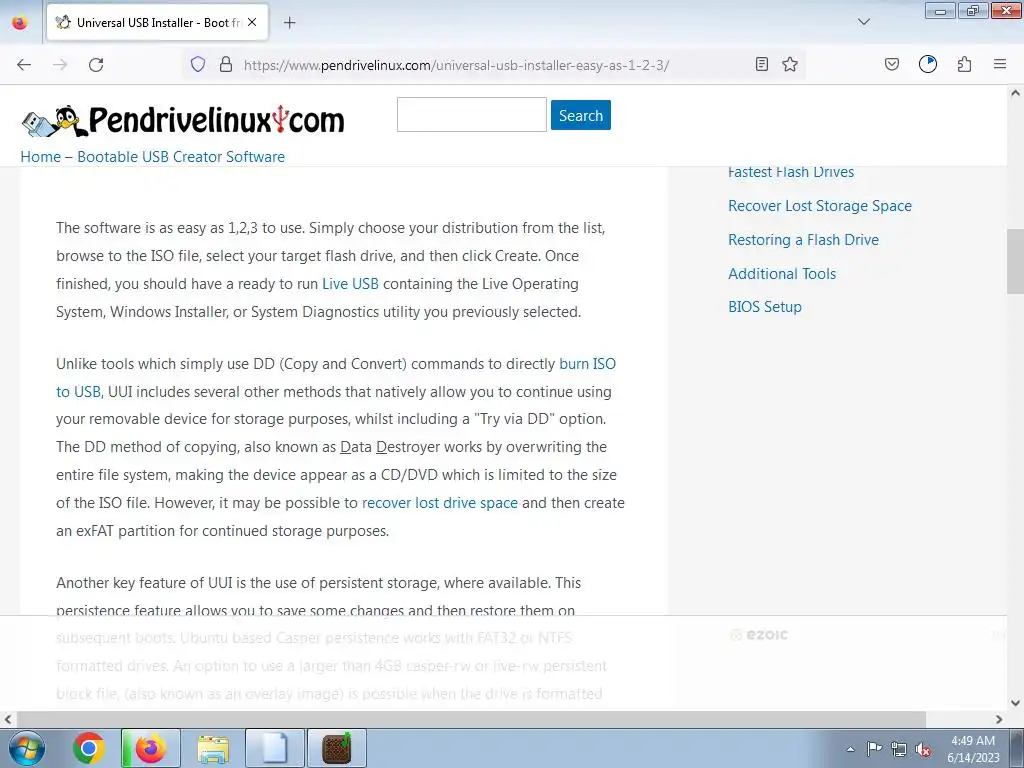Open the Extensions puzzle icon
The image size is (1024, 768).
pyautogui.click(x=965, y=64)
